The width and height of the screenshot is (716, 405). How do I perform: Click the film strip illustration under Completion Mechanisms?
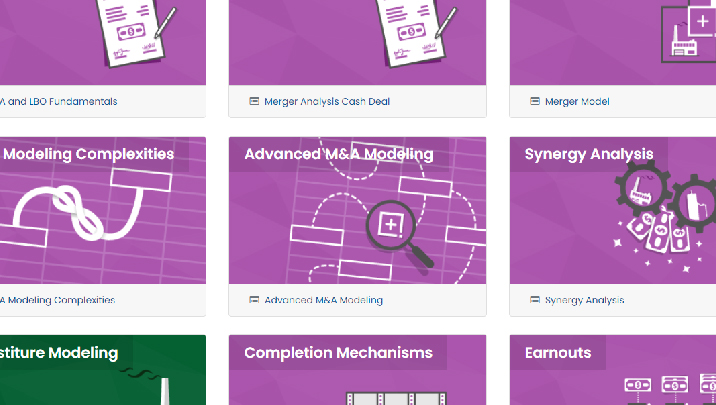(x=395, y=398)
